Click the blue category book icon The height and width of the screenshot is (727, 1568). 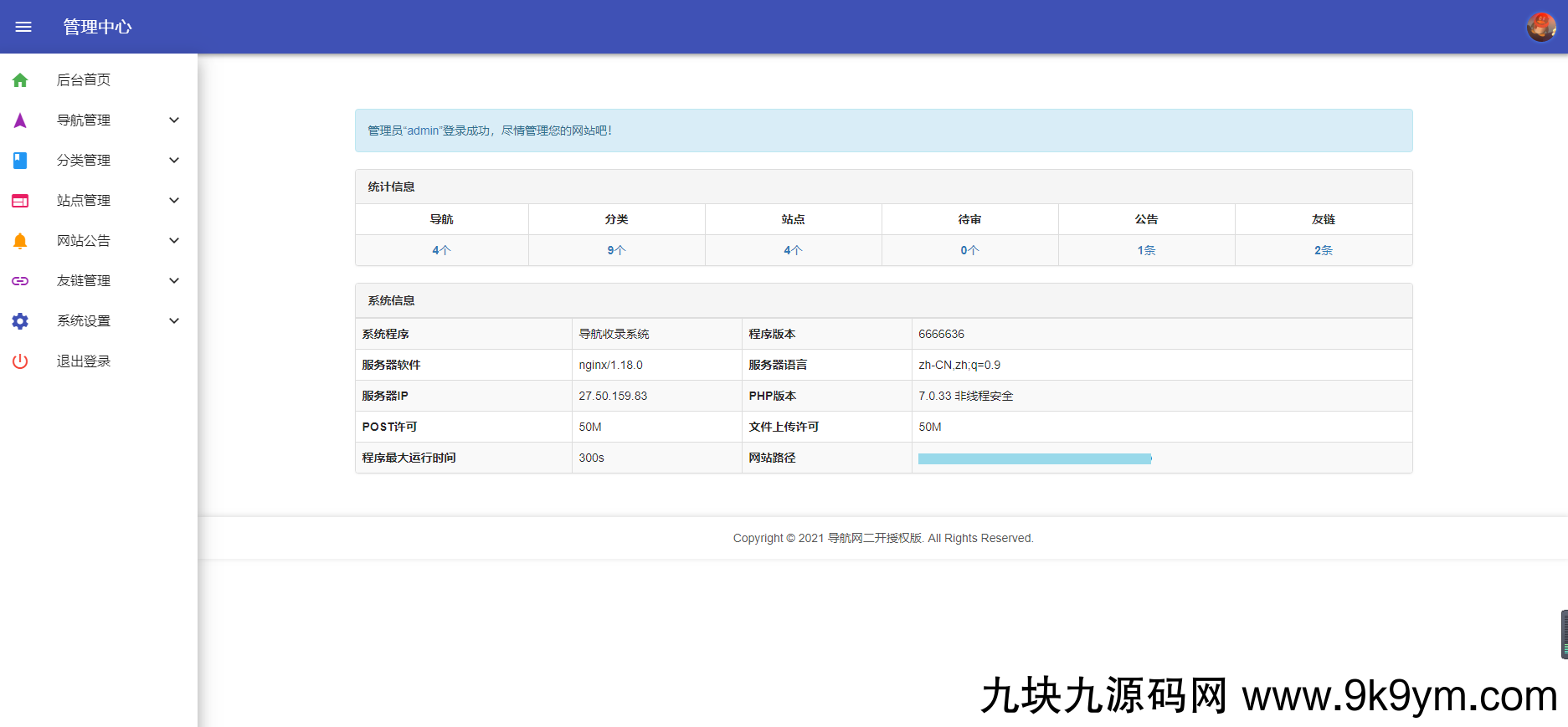coord(20,161)
